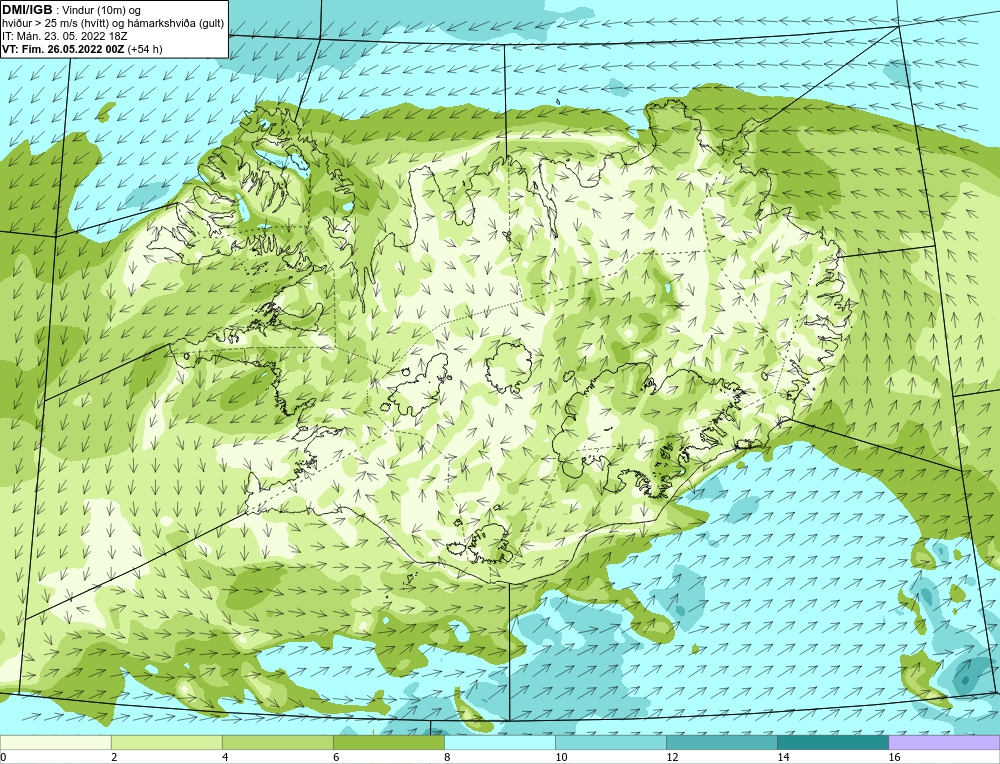Click the legend label '16'
The width and height of the screenshot is (1000, 764).
point(893,758)
